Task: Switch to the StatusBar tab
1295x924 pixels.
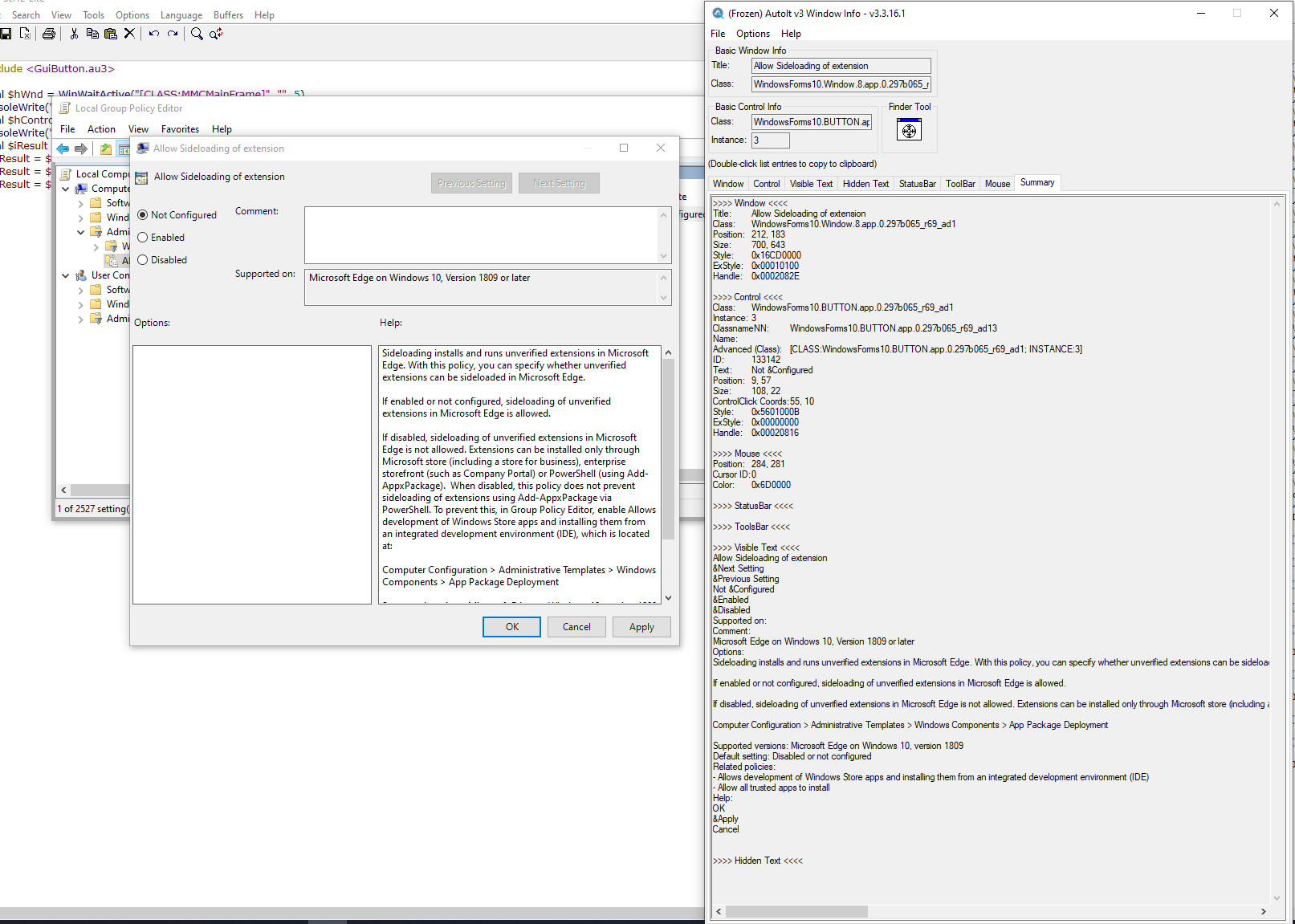Action: [918, 184]
